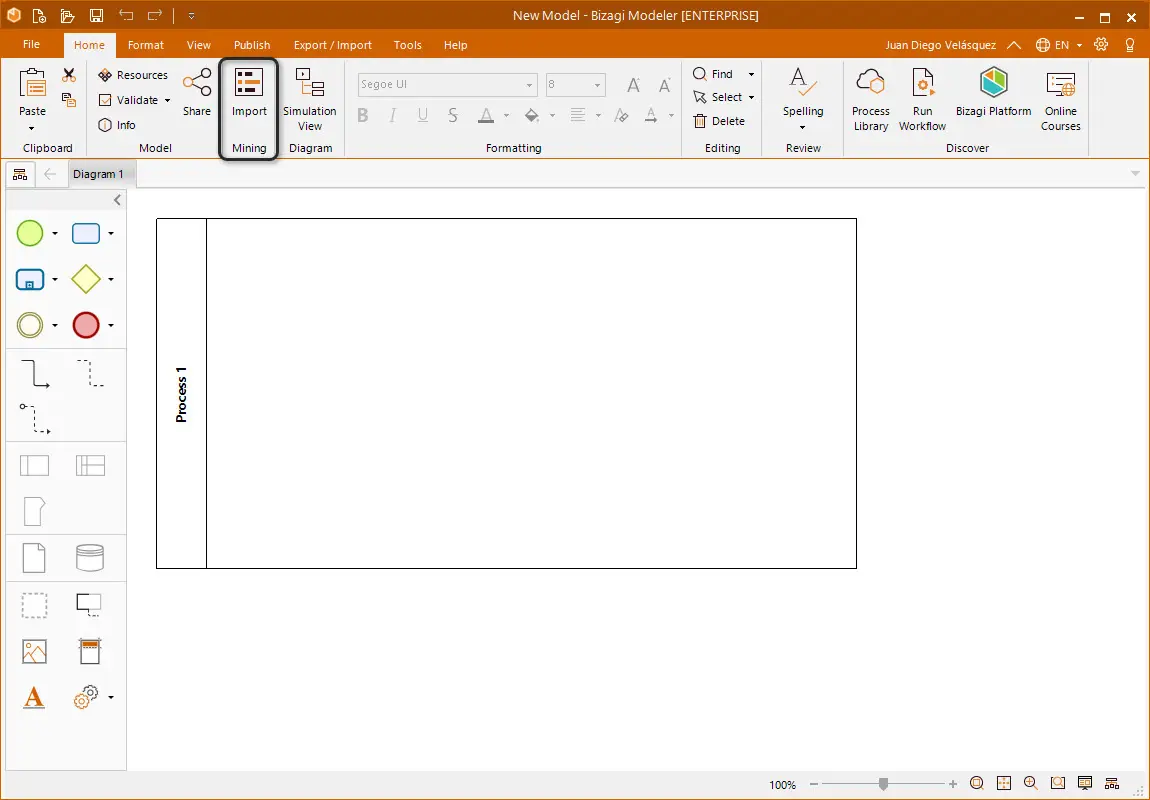Select the Intermediate Event shape
Viewport: 1150px width, 800px height.
(30, 325)
